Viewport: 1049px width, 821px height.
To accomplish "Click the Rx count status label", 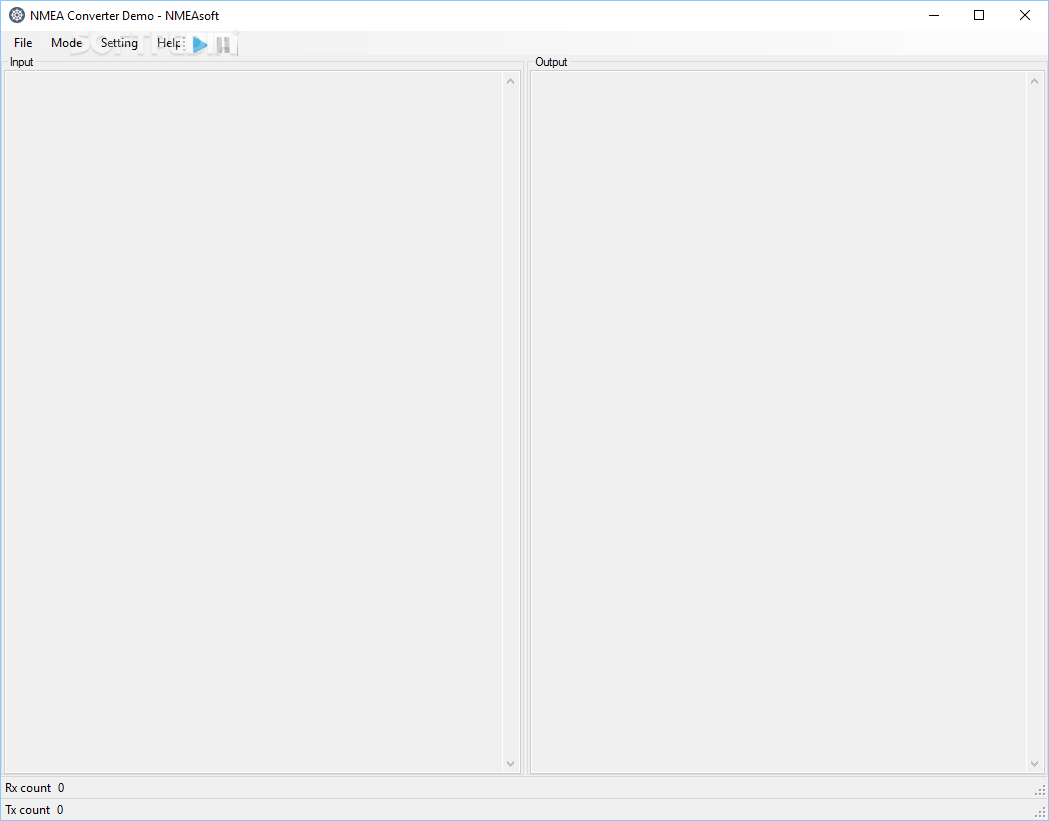I will (28, 788).
